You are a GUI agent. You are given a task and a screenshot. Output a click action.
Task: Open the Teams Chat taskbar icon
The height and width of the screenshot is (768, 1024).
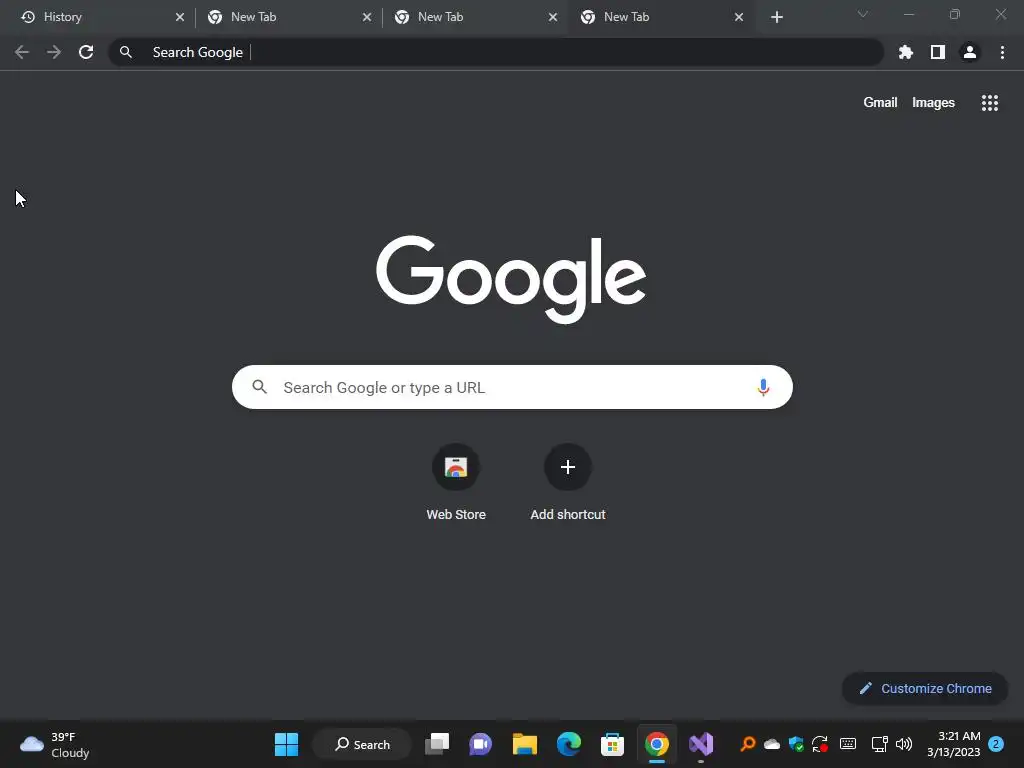[481, 744]
